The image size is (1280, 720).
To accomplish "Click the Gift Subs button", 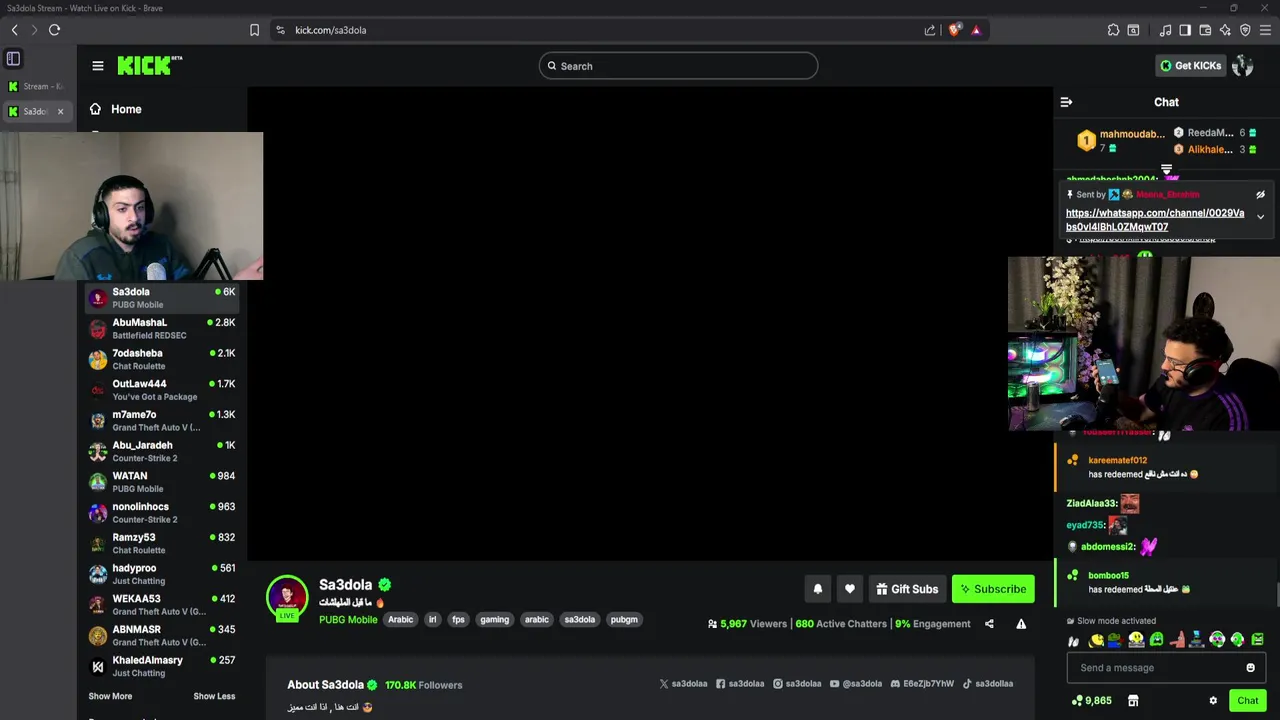I will tap(906, 589).
